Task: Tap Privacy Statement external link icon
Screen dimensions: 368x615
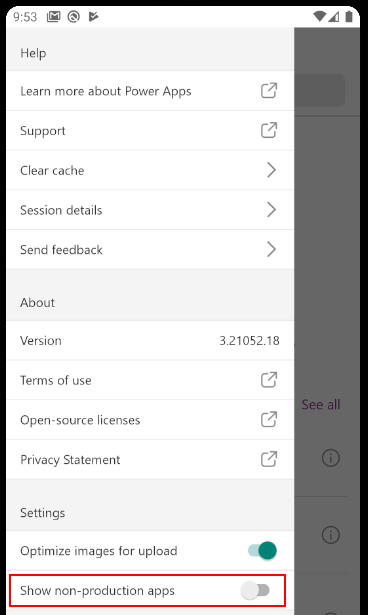Action: [269, 459]
